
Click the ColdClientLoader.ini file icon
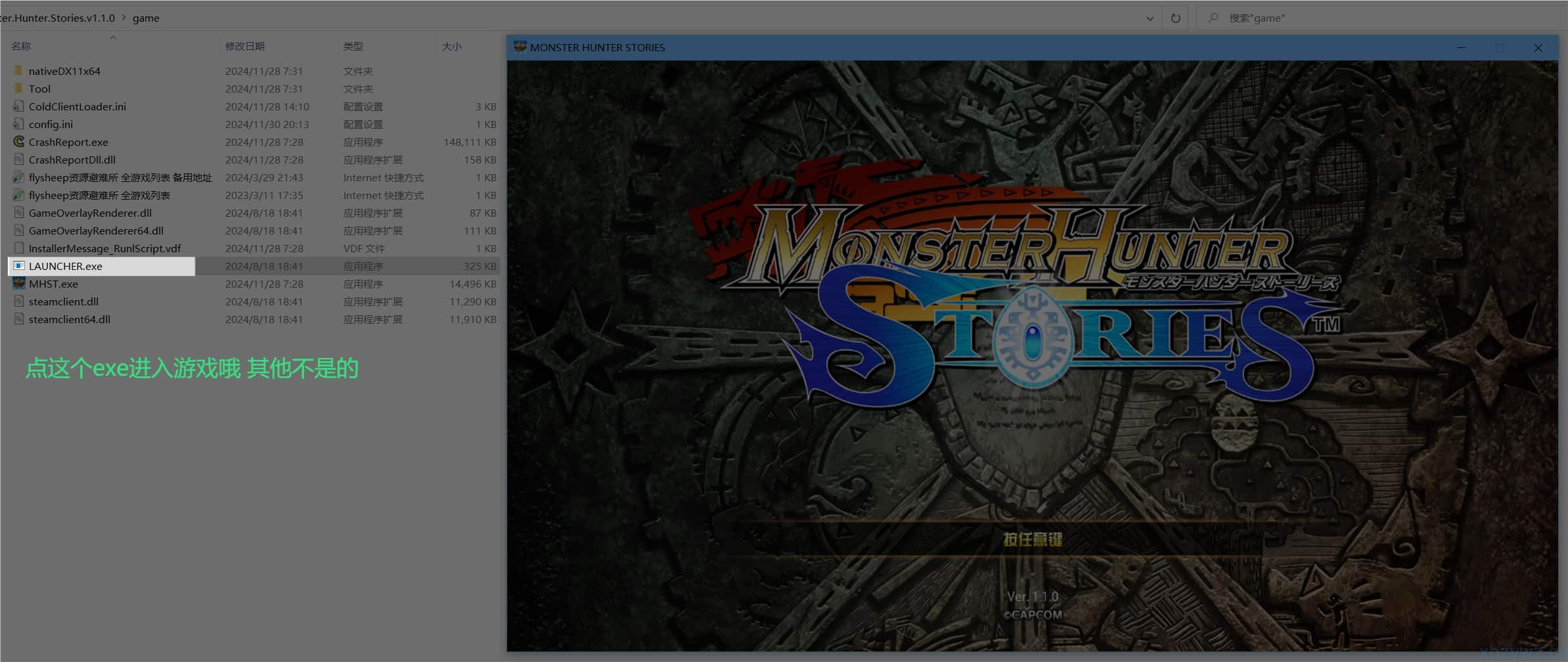(x=18, y=106)
